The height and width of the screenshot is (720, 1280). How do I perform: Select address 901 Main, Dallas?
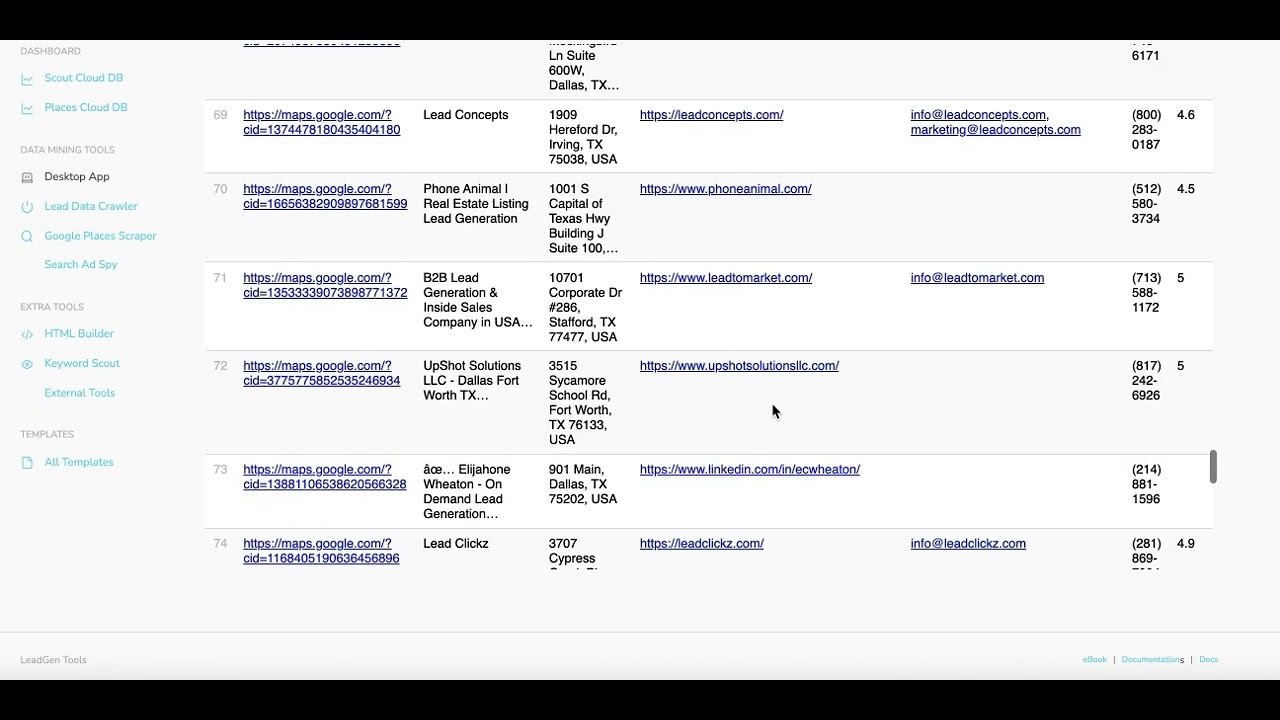(x=583, y=484)
